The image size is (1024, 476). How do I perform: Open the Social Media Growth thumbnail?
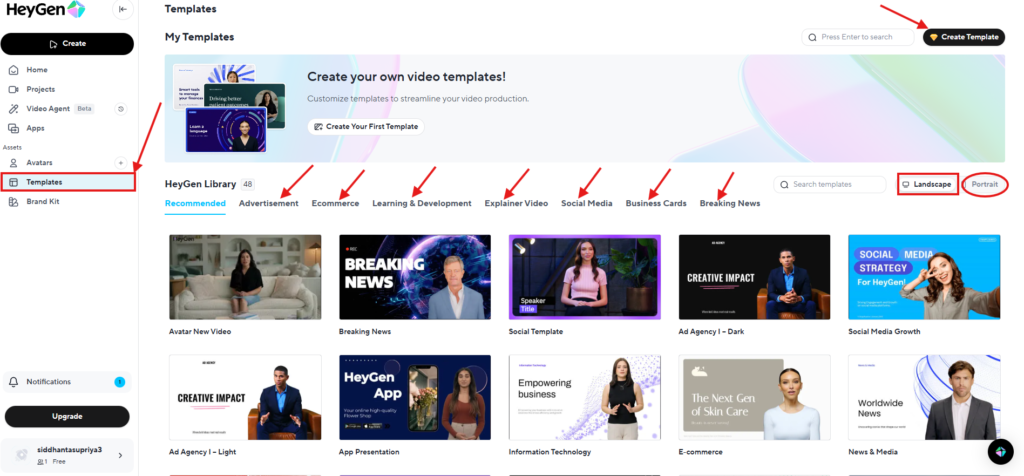924,277
